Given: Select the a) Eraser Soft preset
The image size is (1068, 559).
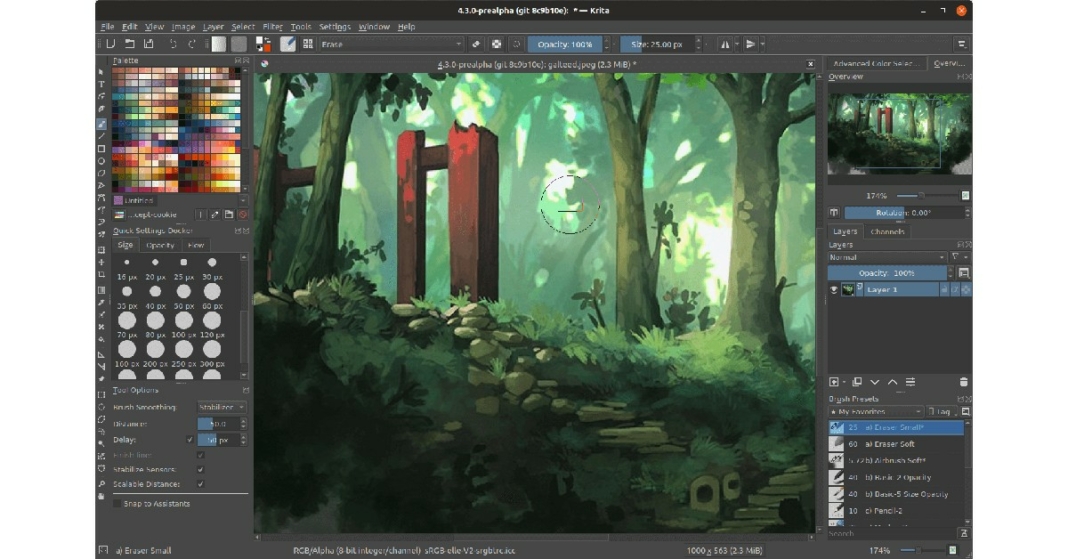Looking at the screenshot, I should pyautogui.click(x=896, y=444).
